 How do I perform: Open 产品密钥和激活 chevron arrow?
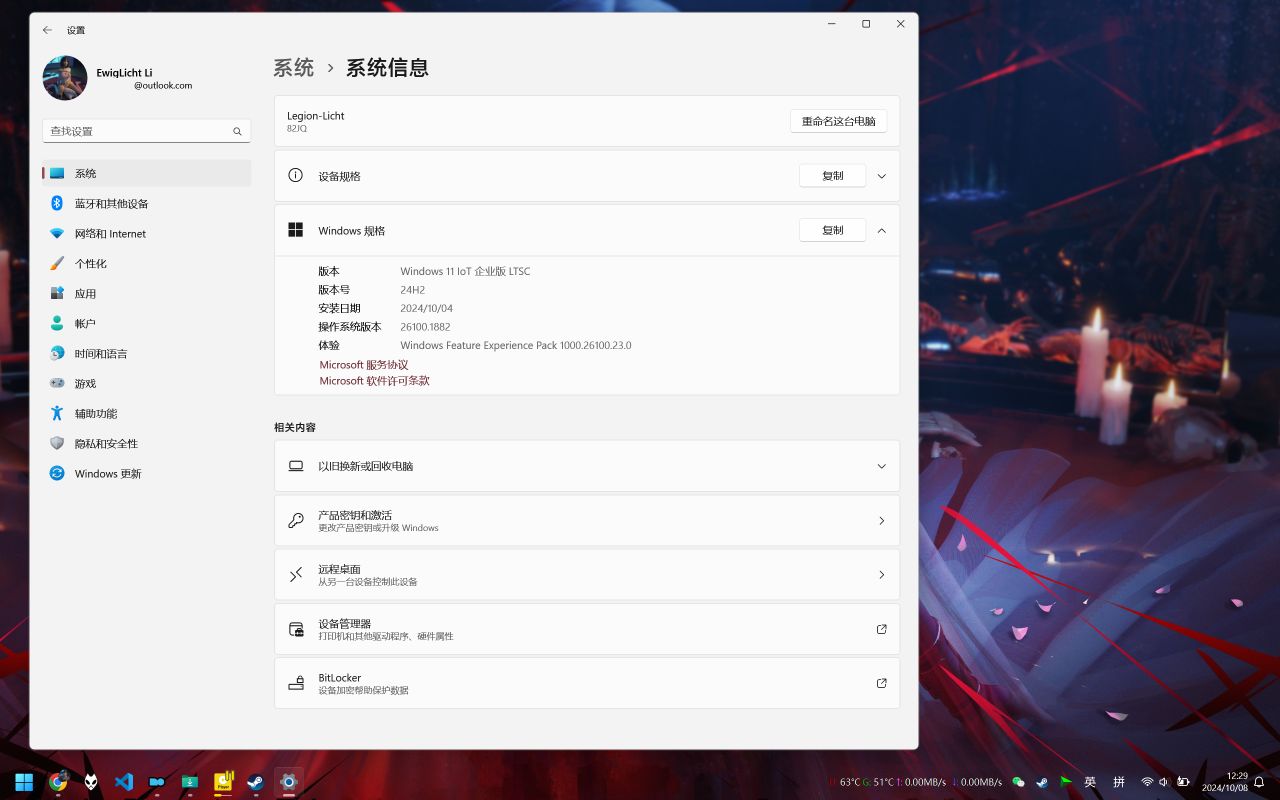[x=881, y=521]
